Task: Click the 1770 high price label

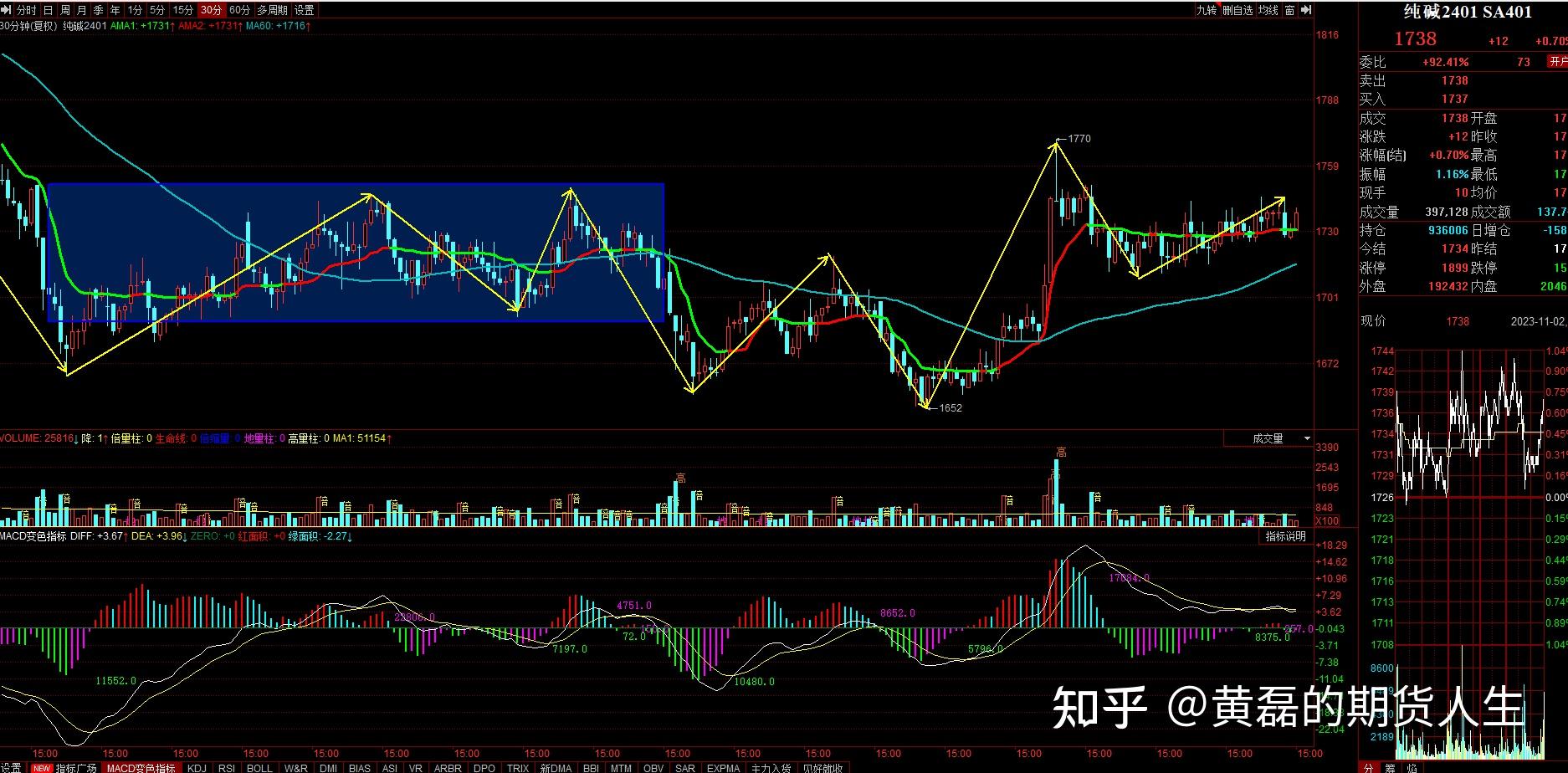Action: (1079, 139)
